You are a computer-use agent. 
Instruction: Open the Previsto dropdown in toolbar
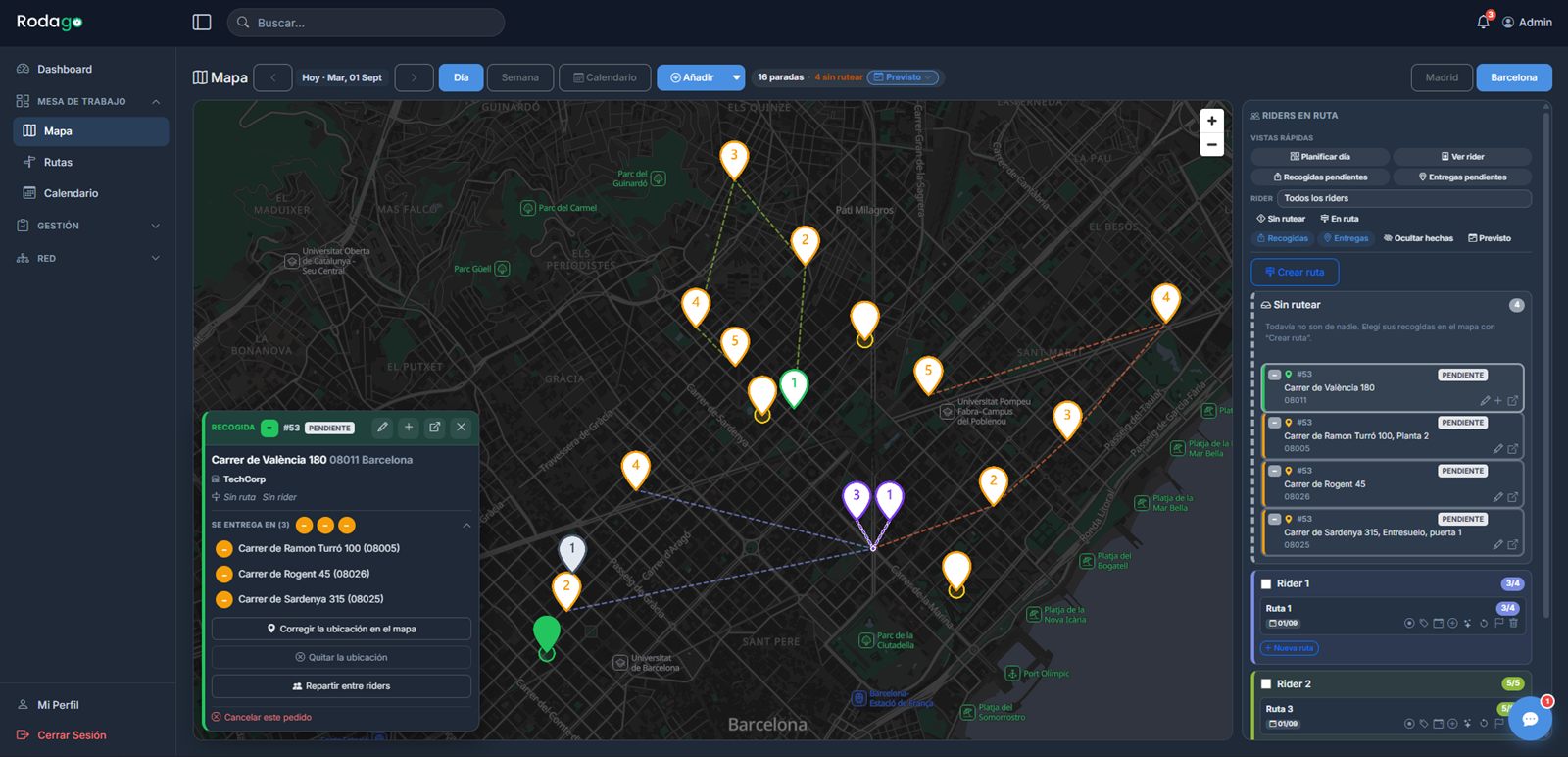904,77
